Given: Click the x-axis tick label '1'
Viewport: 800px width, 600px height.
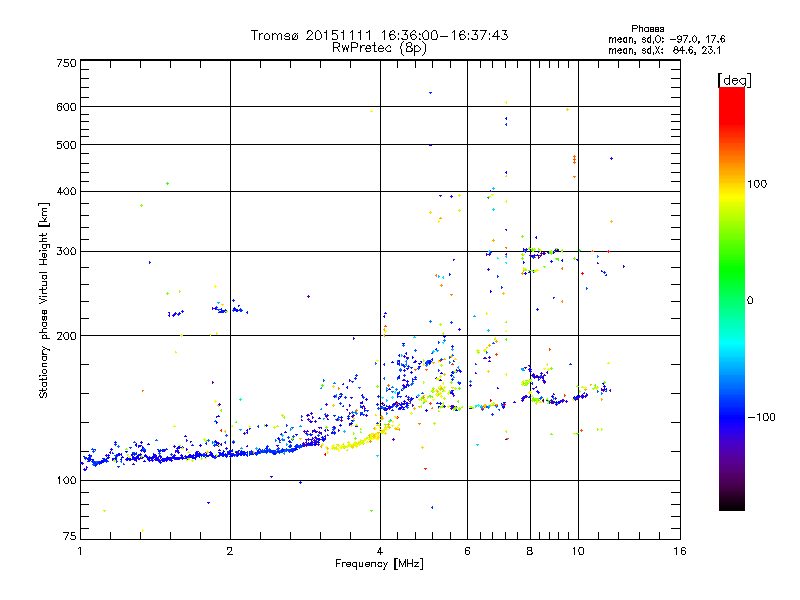Looking at the screenshot, I should [x=80, y=551].
